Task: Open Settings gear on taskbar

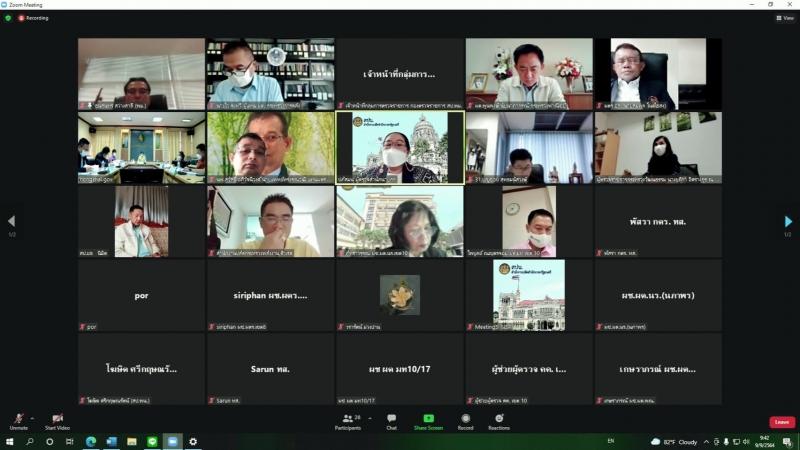Action: click(x=193, y=441)
